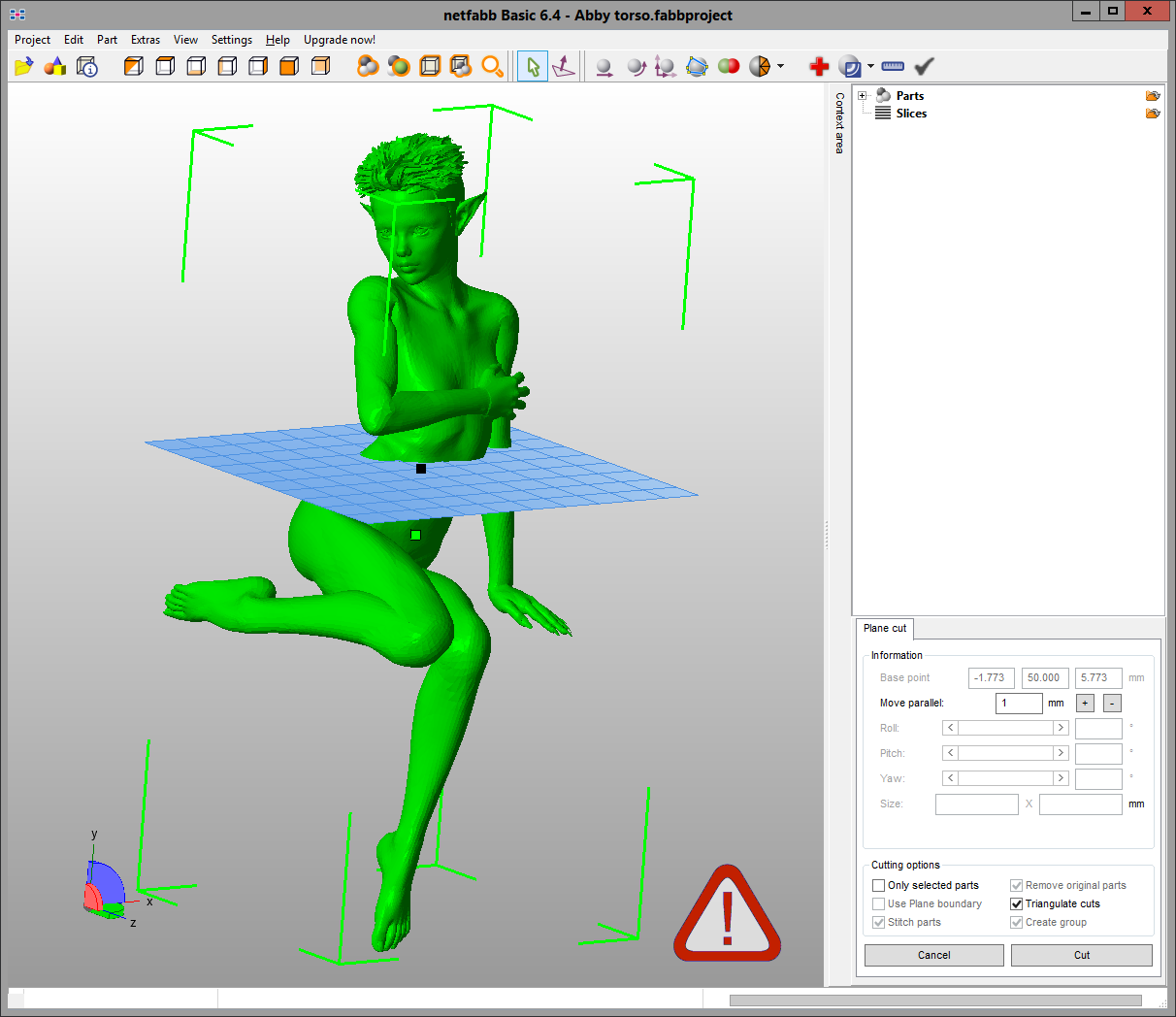Viewport: 1176px width, 1017px height.
Task: Enable Only selected parts checkbox
Action: [879, 885]
